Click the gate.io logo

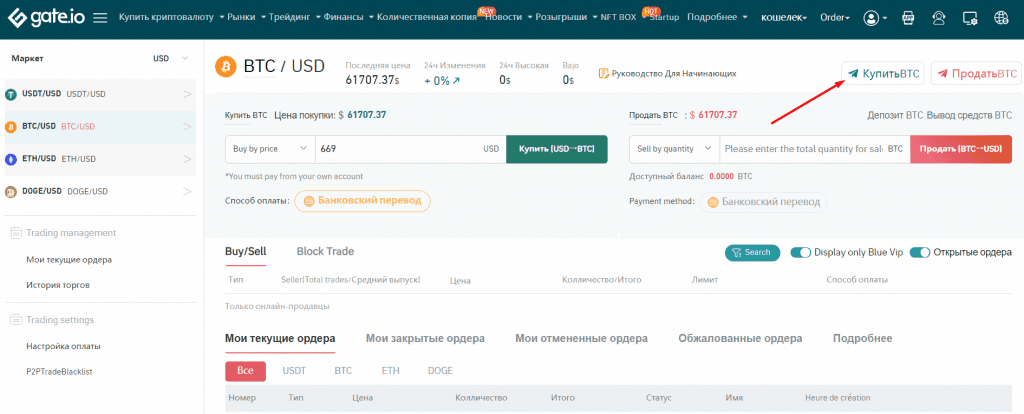coord(44,17)
